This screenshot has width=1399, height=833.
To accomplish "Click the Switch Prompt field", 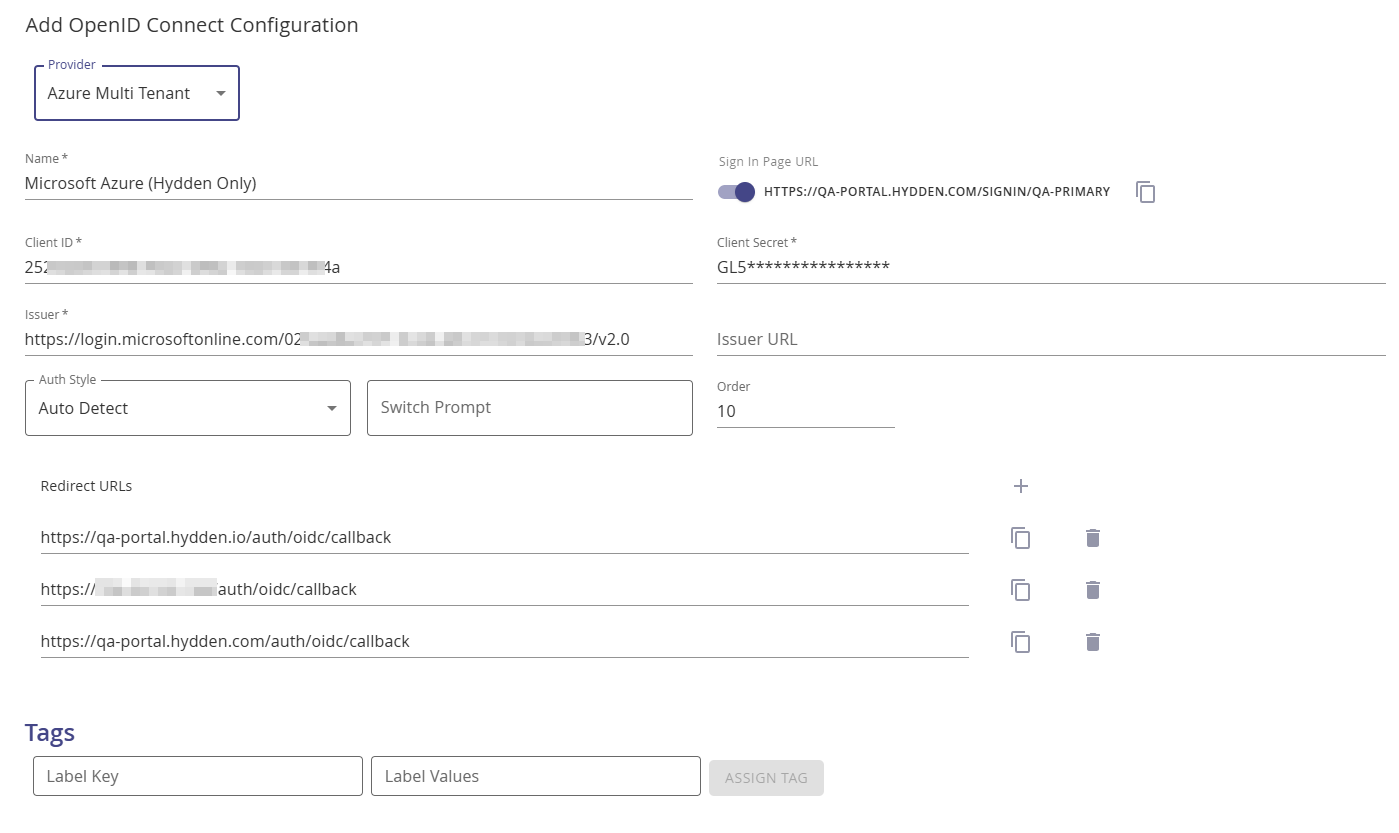I will coord(528,408).
